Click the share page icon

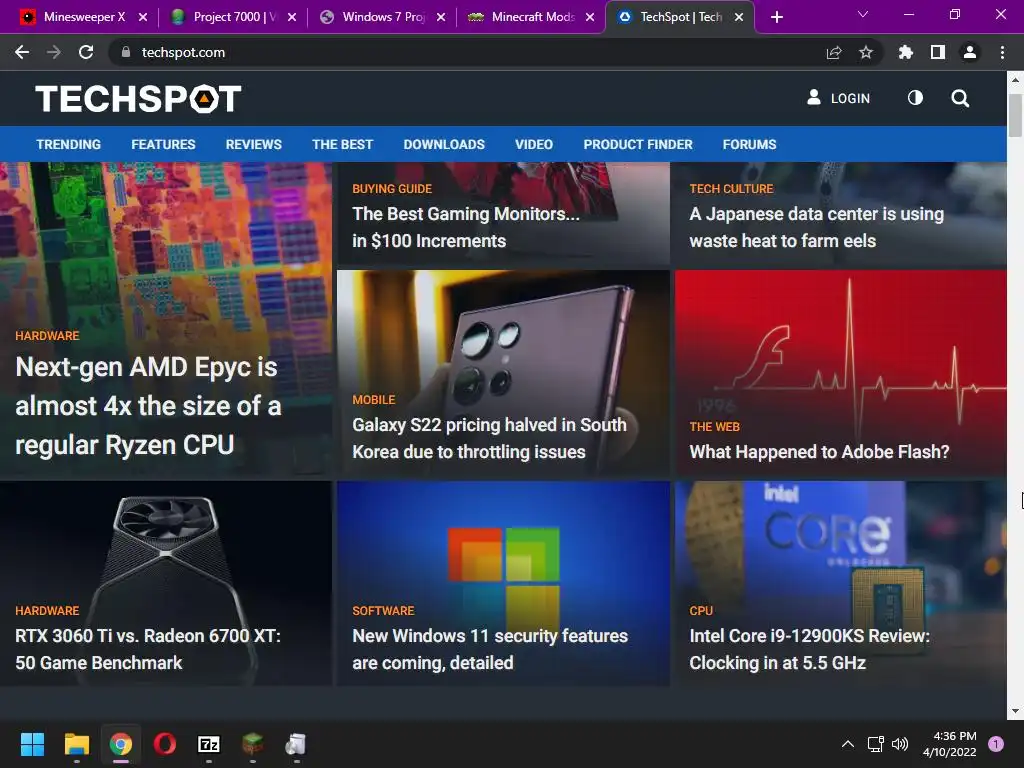point(834,52)
